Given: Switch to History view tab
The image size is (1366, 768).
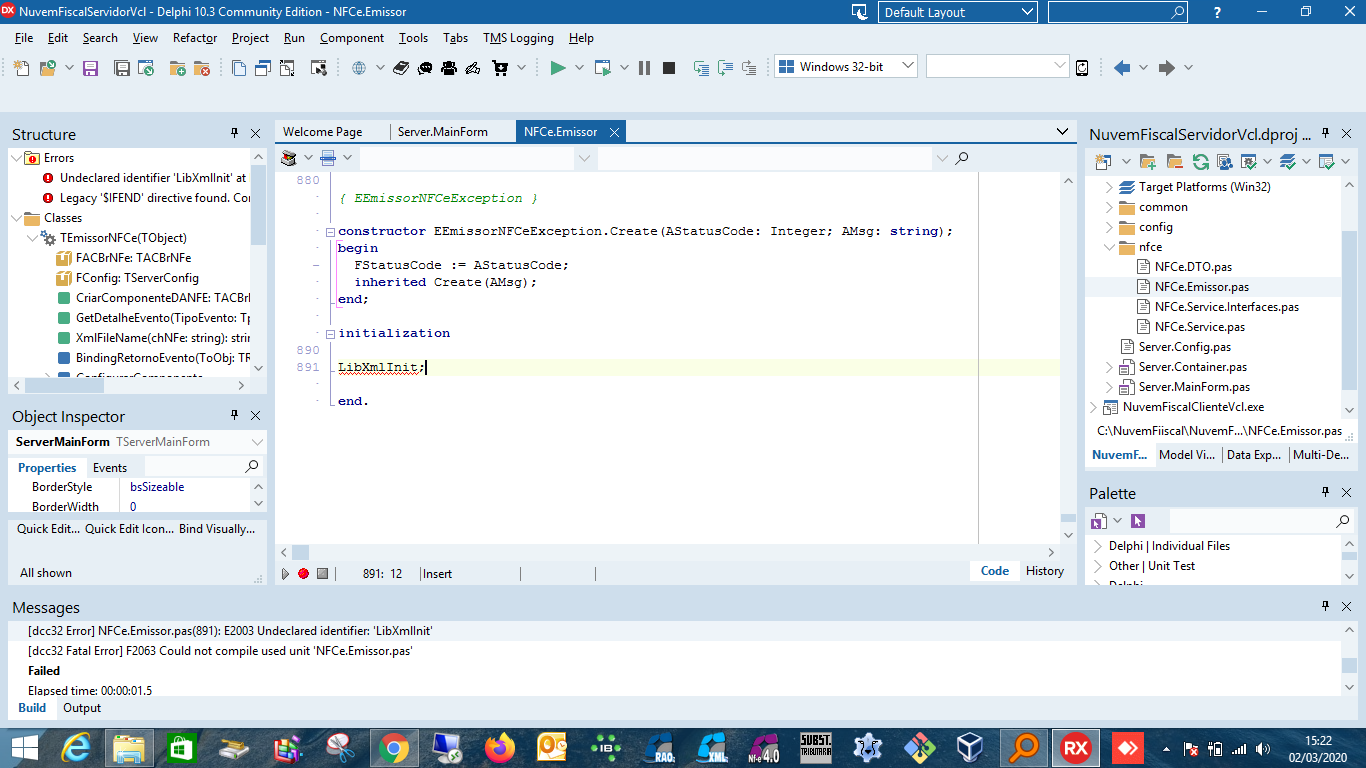Looking at the screenshot, I should [1045, 571].
